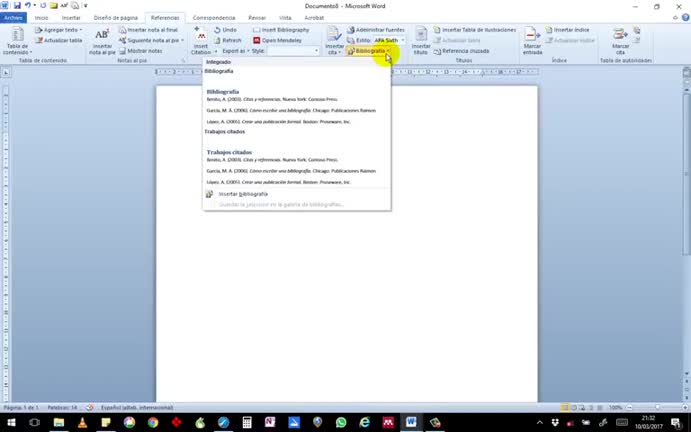Open File Explorer from the taskbar
This screenshot has width=691, height=432.
click(x=59, y=422)
